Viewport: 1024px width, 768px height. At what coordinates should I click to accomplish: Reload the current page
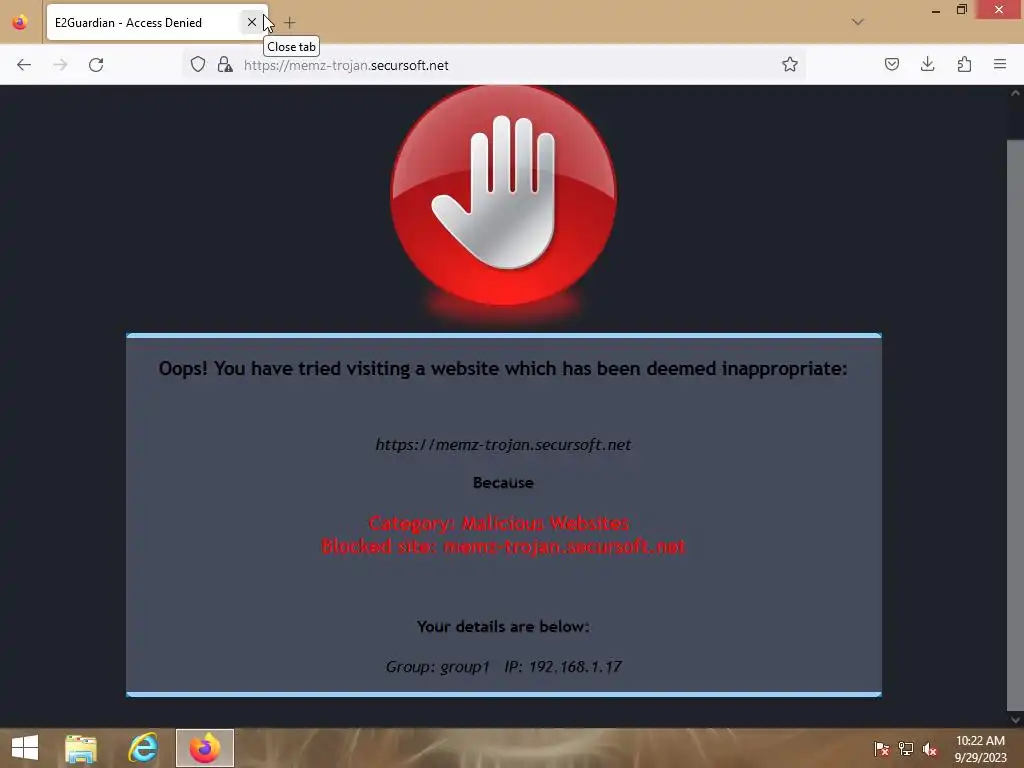(96, 65)
